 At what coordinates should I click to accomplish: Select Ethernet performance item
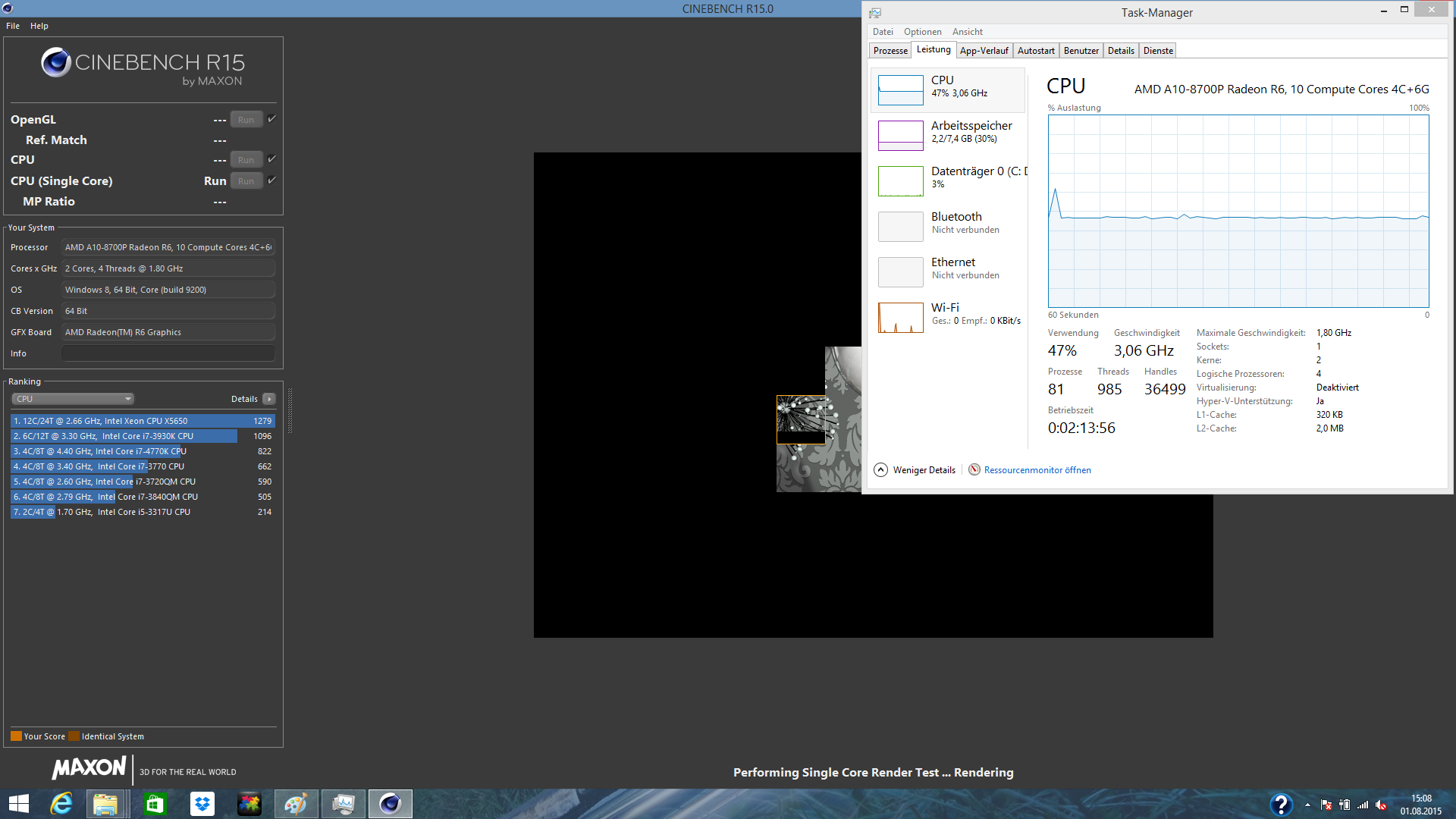tap(948, 271)
